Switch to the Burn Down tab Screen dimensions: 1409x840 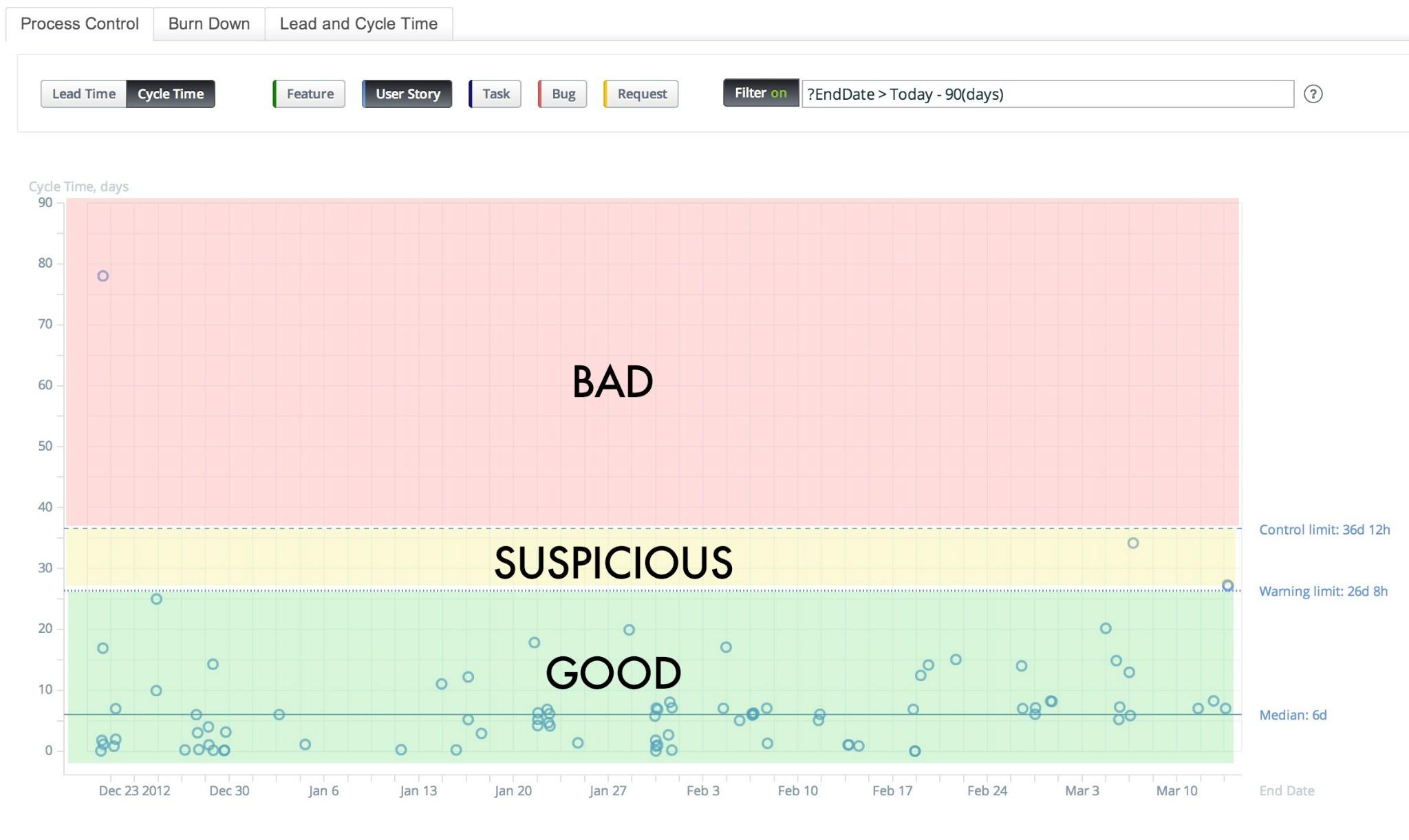pos(208,23)
